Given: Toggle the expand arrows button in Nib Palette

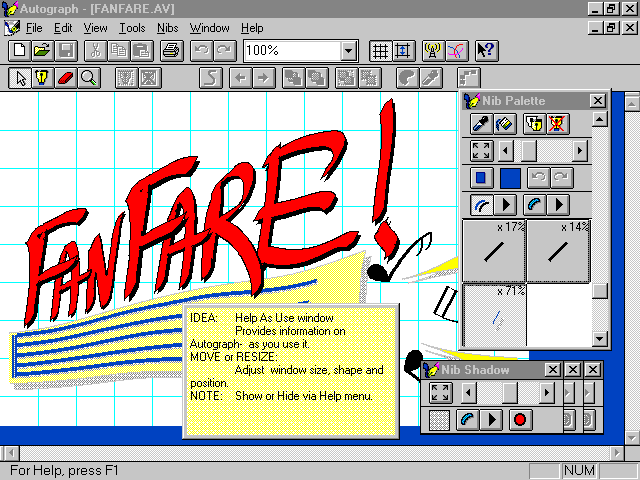Looking at the screenshot, I should pyautogui.click(x=481, y=151).
